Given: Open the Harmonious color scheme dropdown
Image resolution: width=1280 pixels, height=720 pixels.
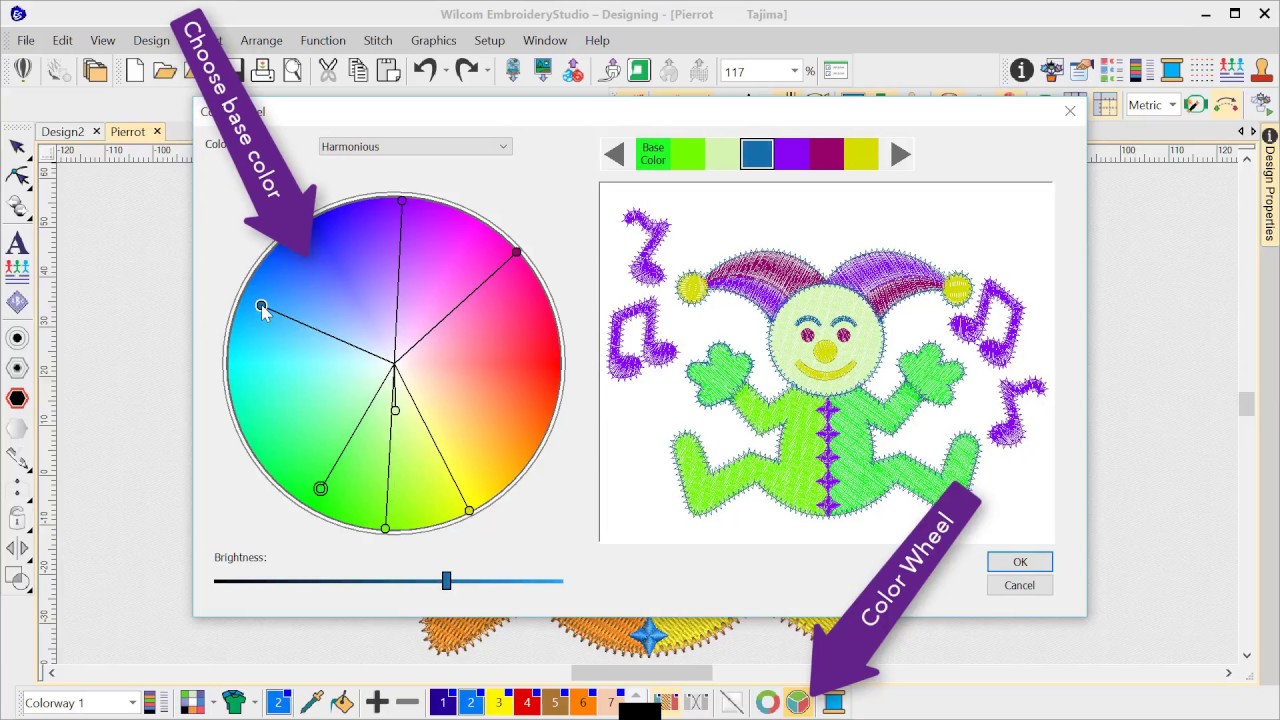Looking at the screenshot, I should click(x=415, y=147).
